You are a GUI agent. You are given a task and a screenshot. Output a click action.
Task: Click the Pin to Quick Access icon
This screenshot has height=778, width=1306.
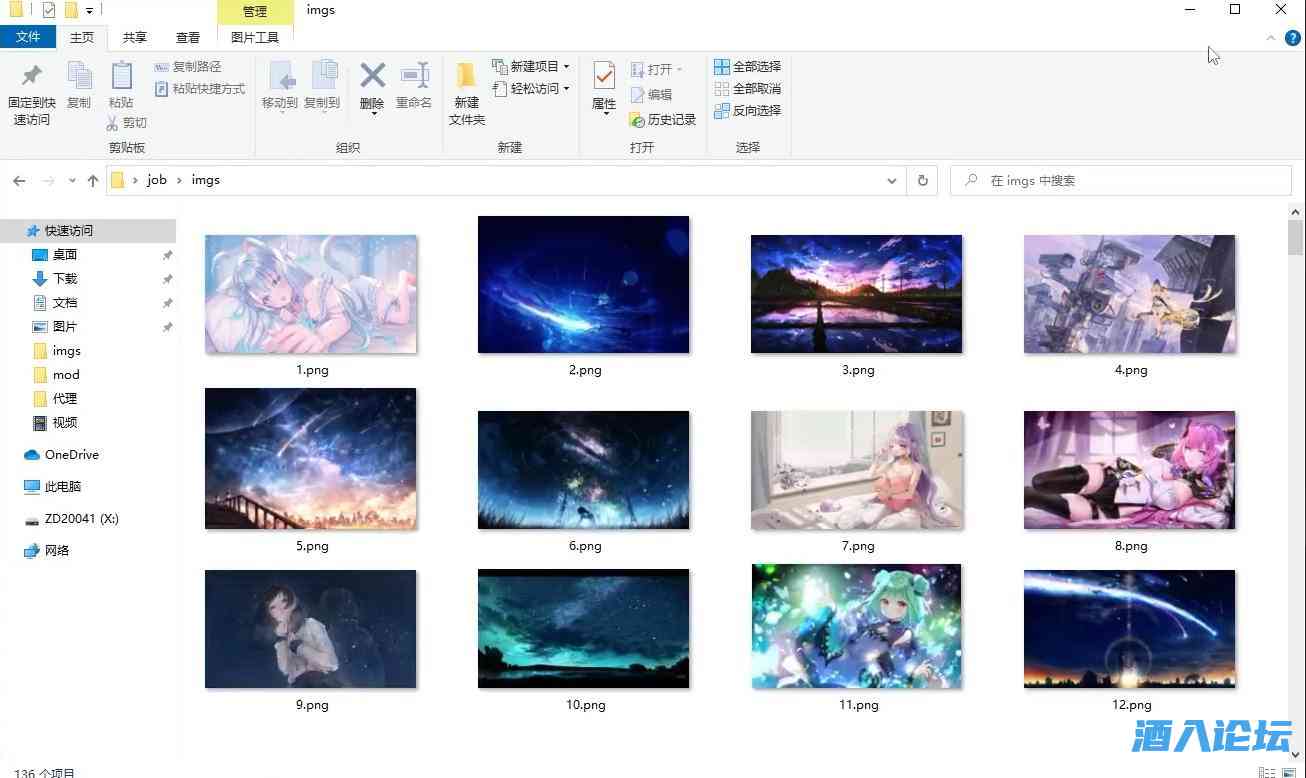tap(32, 77)
